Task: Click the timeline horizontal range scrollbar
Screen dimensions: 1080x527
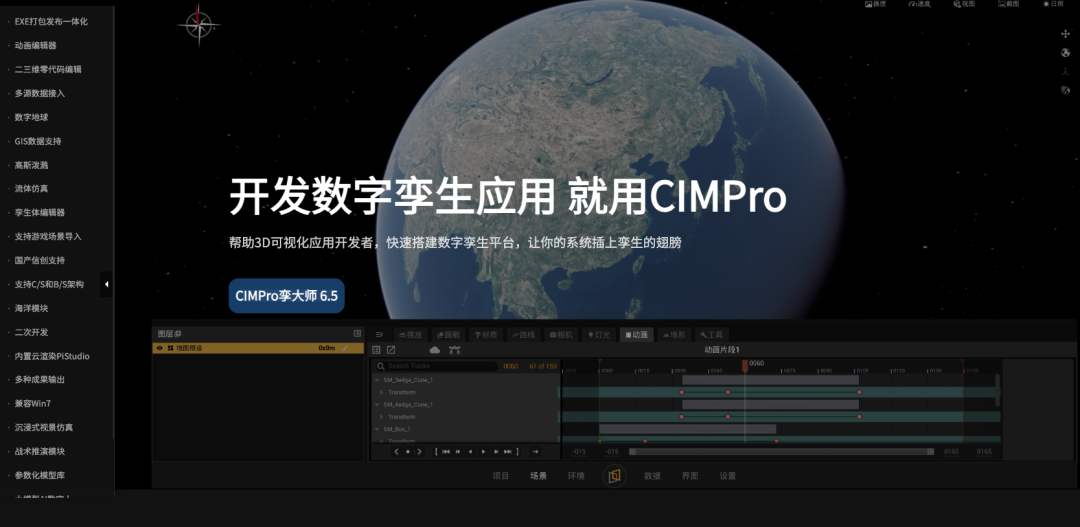Action: [x=781, y=452]
